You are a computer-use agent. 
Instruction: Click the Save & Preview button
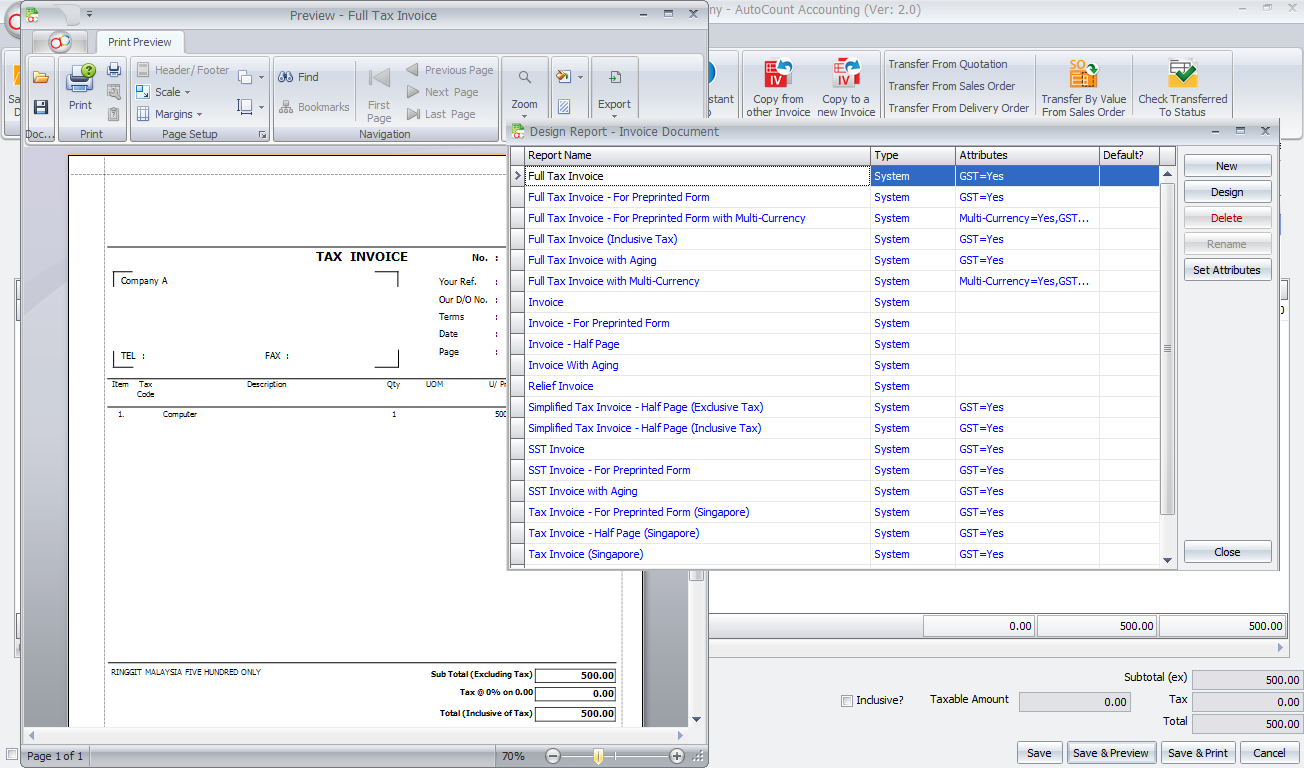pos(1111,753)
